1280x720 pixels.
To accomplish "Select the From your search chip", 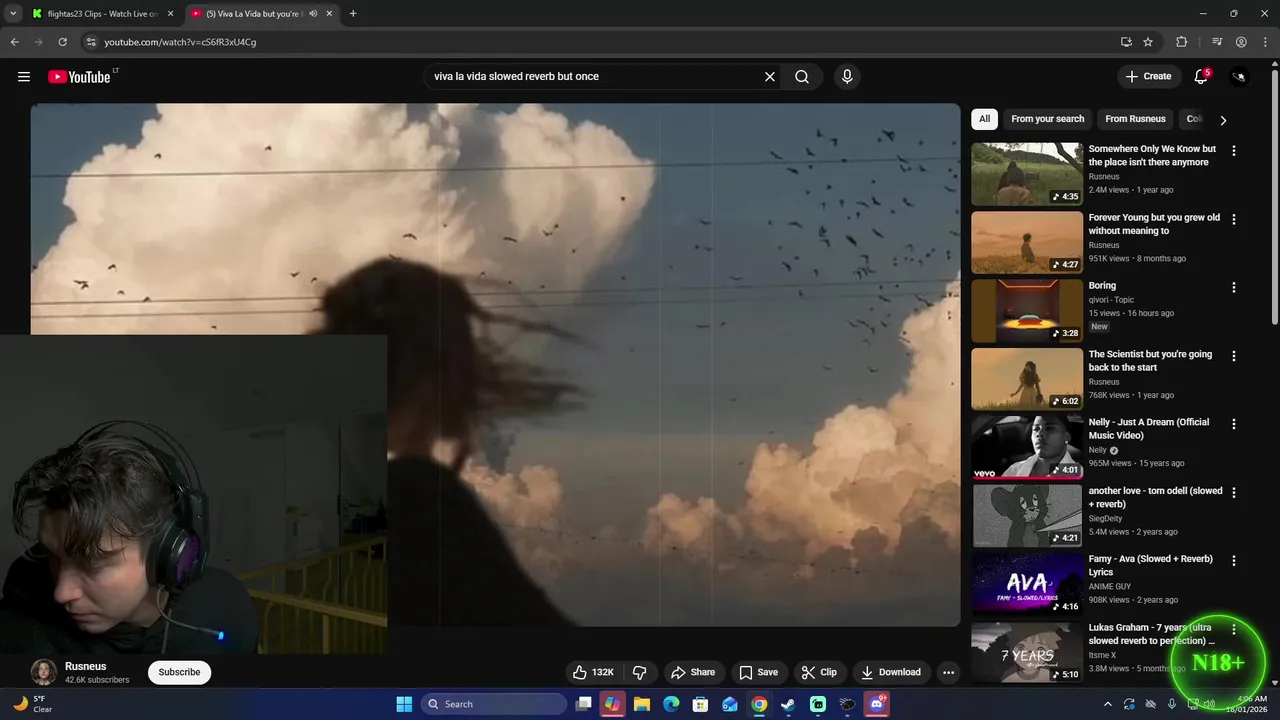I will [1047, 119].
